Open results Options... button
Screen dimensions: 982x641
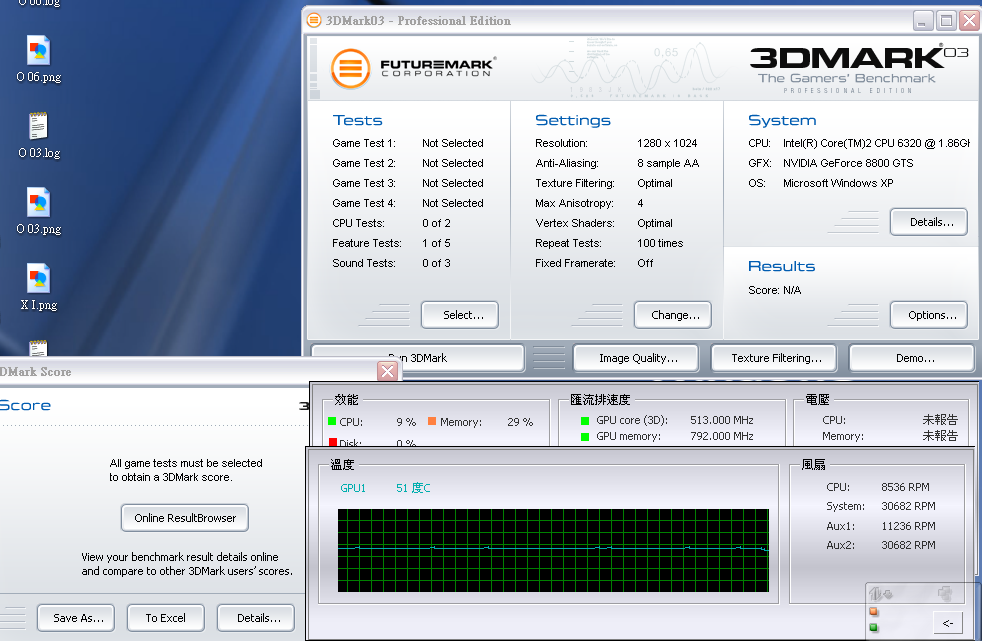click(x=929, y=315)
